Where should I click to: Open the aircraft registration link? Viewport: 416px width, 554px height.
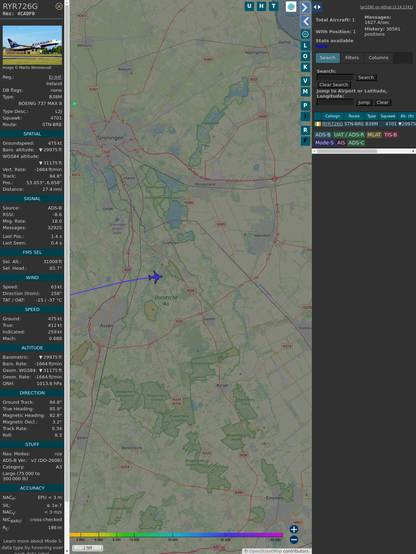coord(55,77)
